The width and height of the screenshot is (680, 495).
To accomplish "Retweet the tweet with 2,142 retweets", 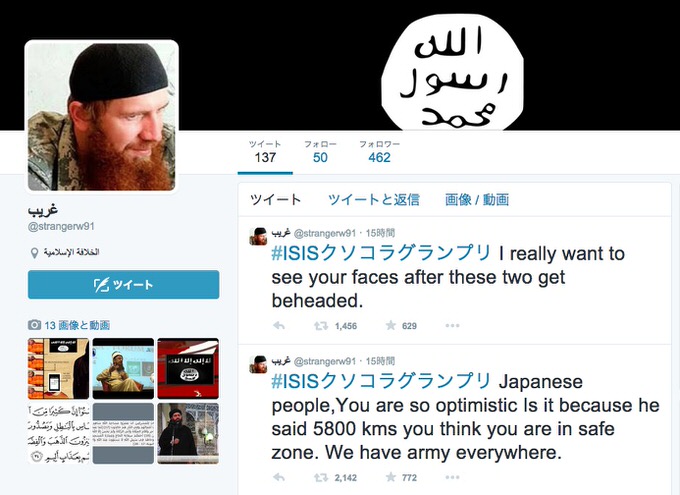I will coord(321,477).
